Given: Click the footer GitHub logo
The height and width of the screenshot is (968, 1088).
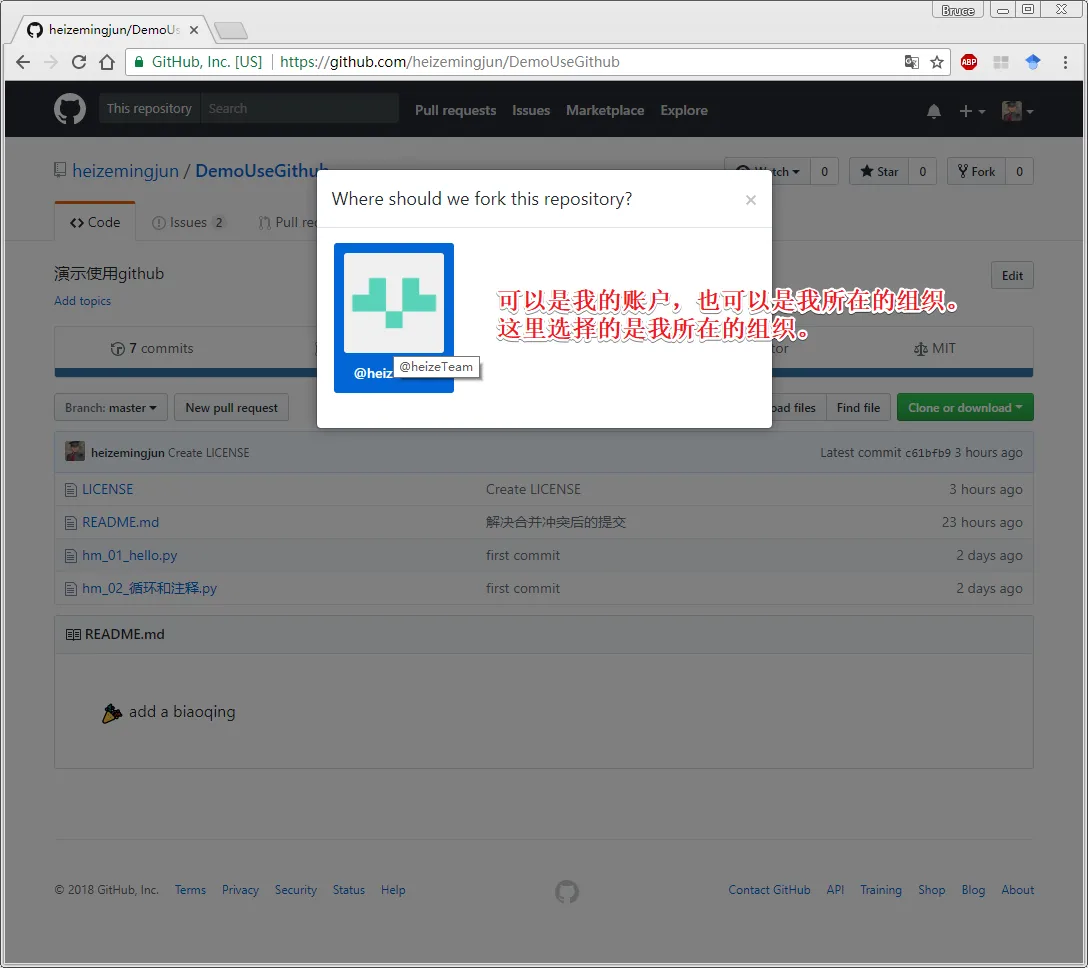Looking at the screenshot, I should click(567, 891).
